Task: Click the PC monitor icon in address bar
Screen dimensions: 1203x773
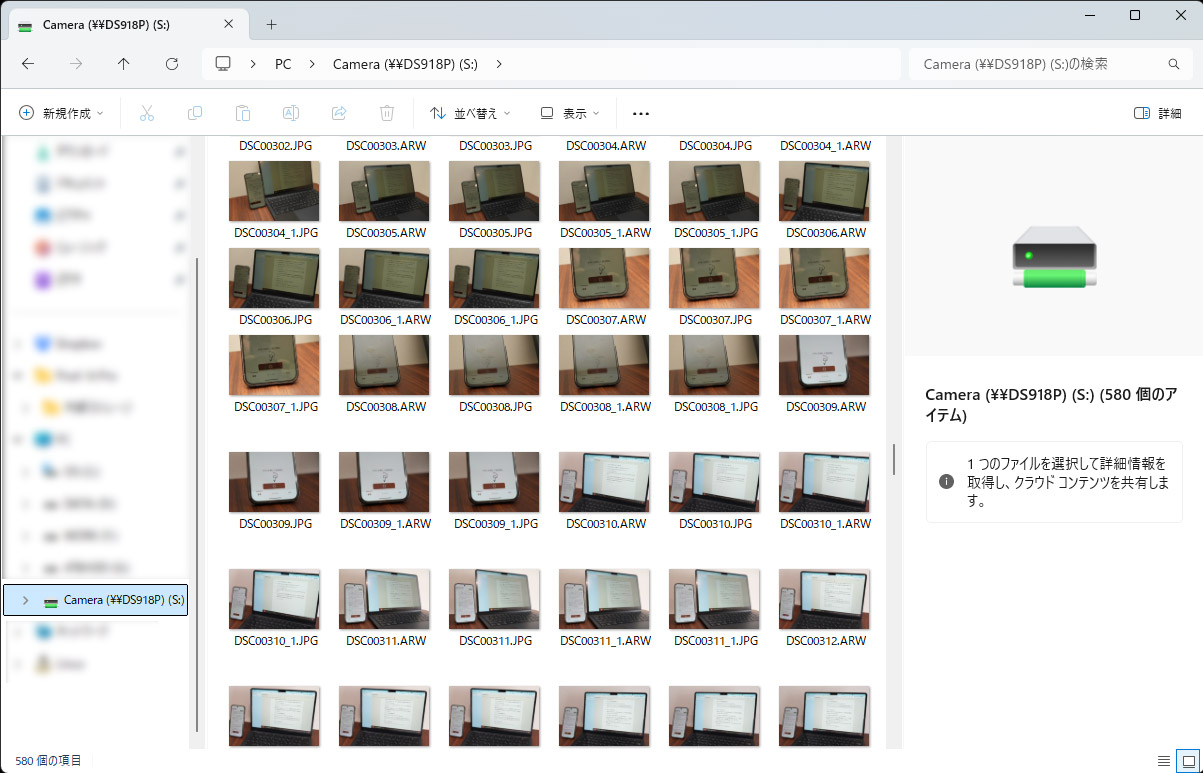Action: point(223,64)
